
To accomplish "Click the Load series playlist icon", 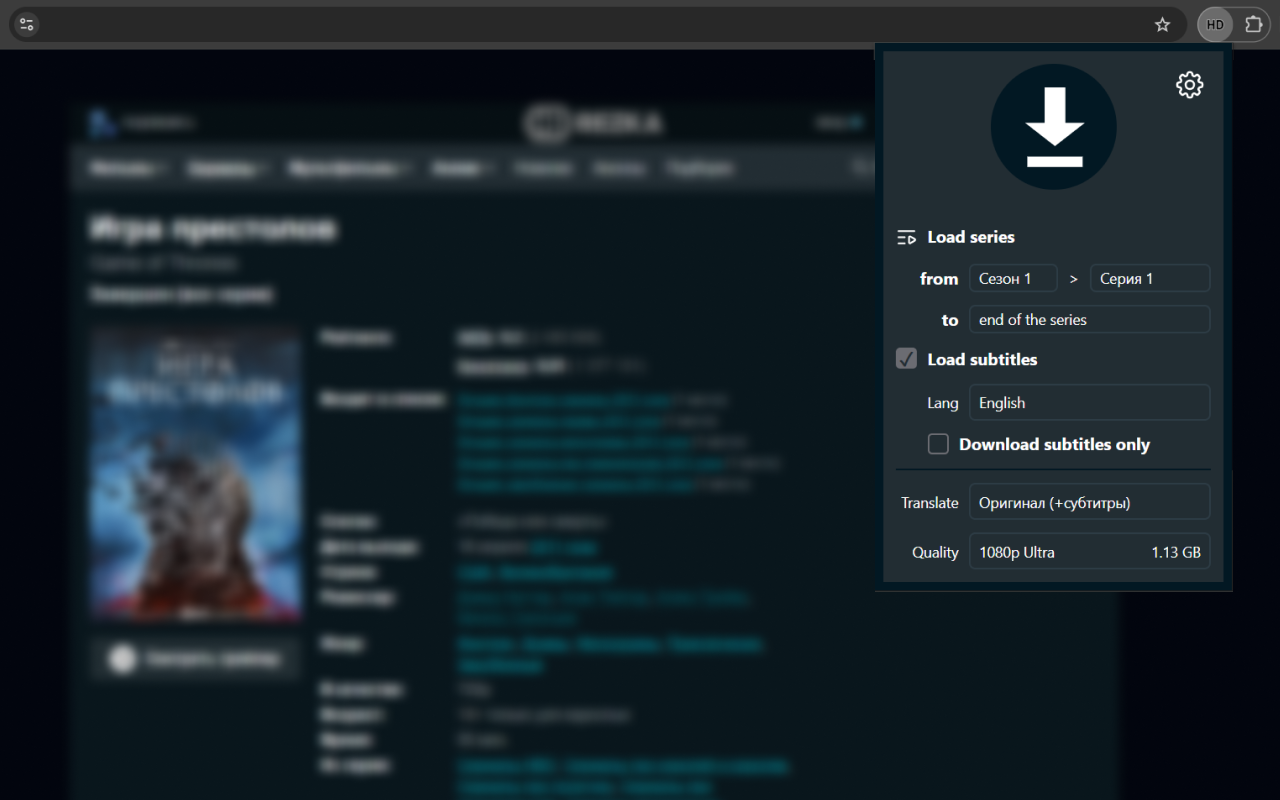I will pyautogui.click(x=906, y=238).
